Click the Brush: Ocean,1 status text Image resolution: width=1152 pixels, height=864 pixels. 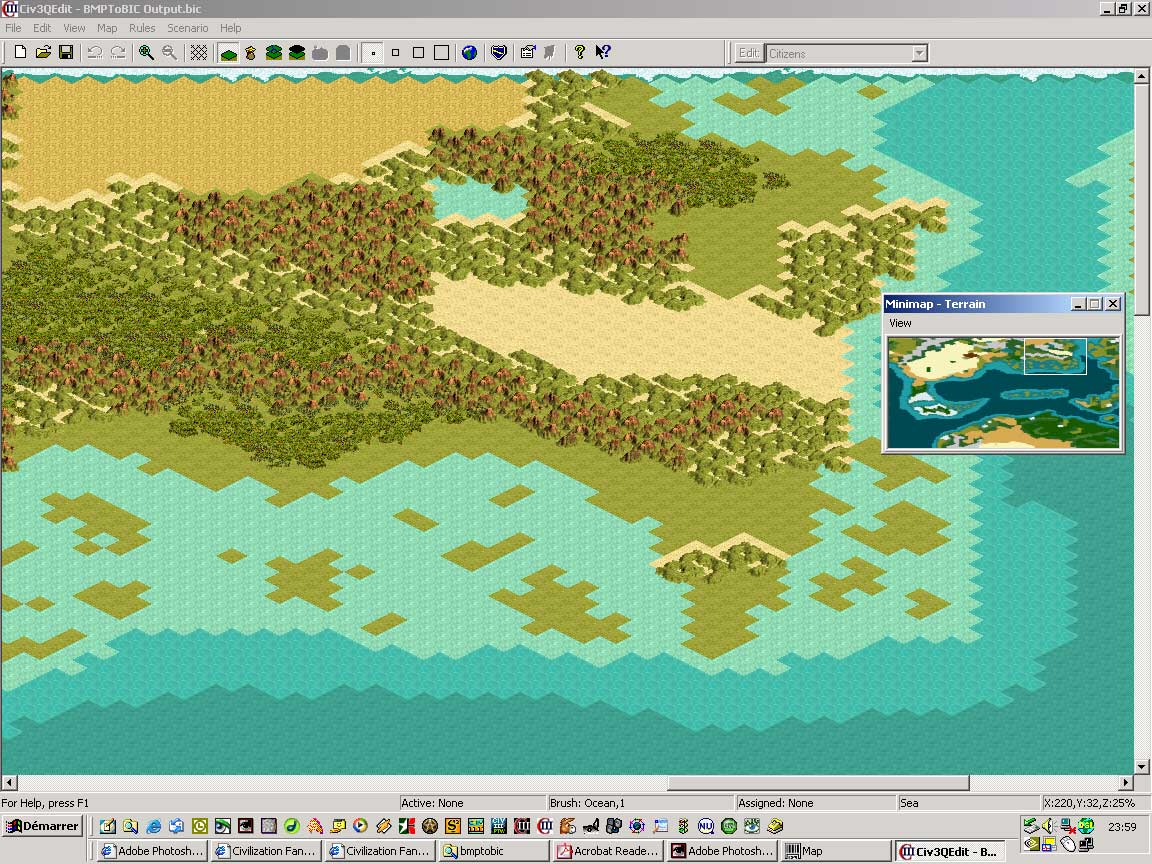(x=587, y=803)
